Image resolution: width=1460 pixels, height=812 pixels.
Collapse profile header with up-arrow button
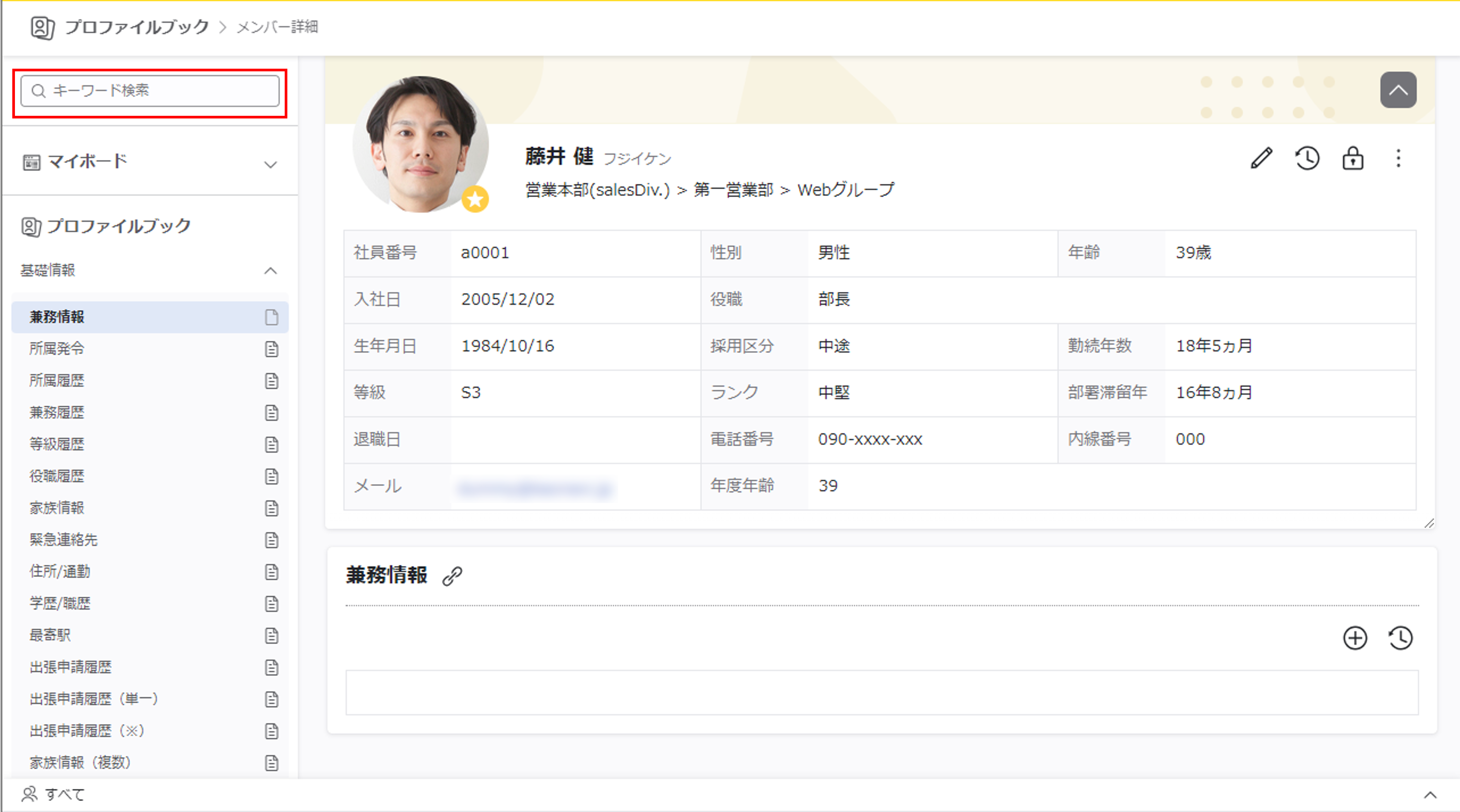[1398, 90]
